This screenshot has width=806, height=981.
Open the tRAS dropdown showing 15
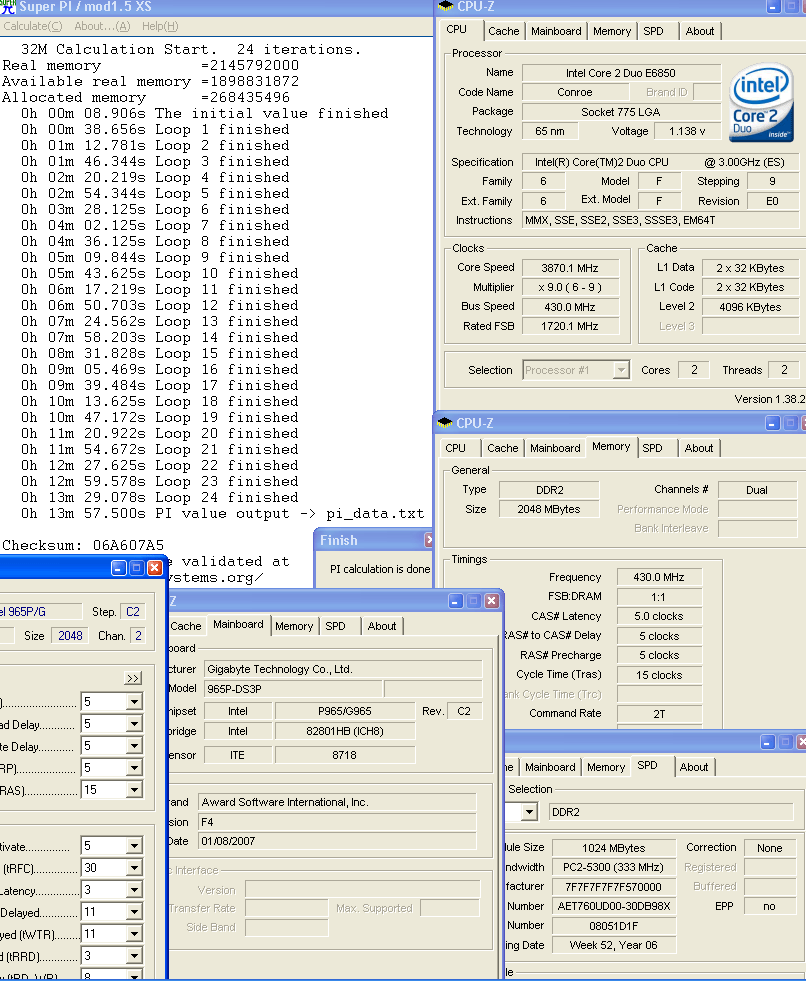[134, 790]
